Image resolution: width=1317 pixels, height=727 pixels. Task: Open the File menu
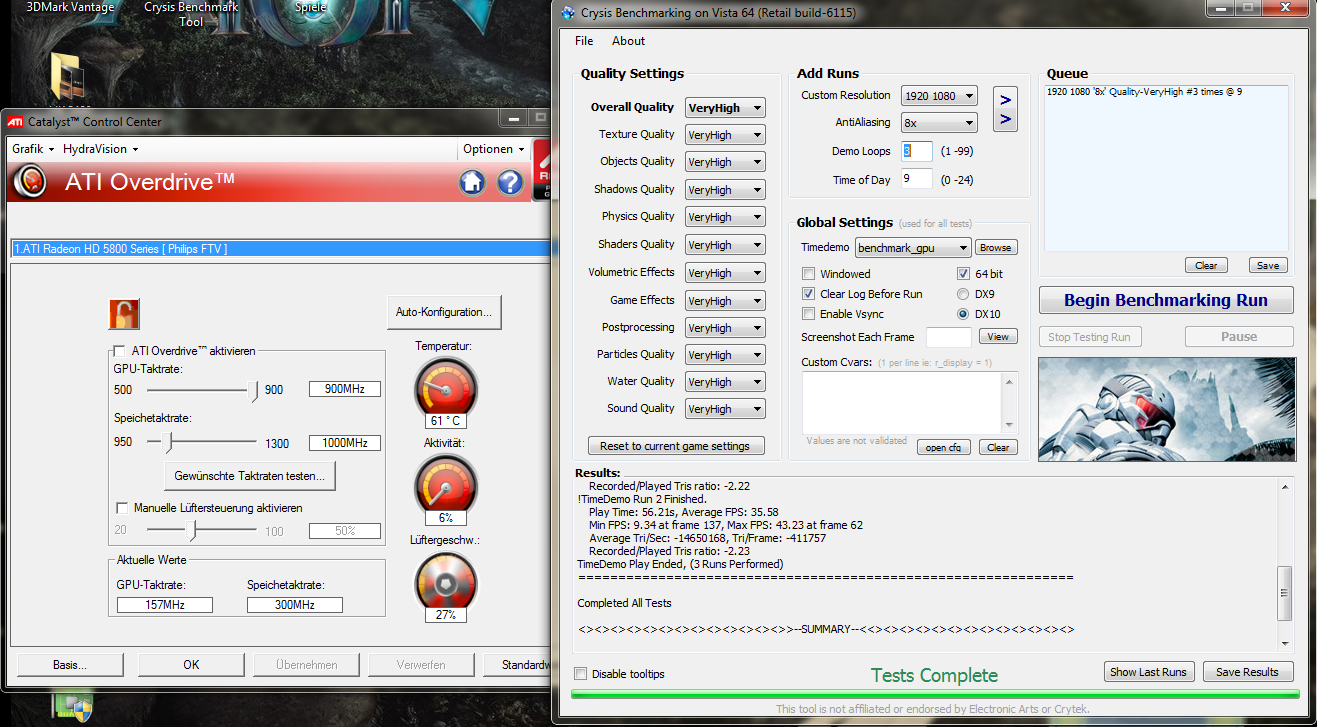point(584,41)
